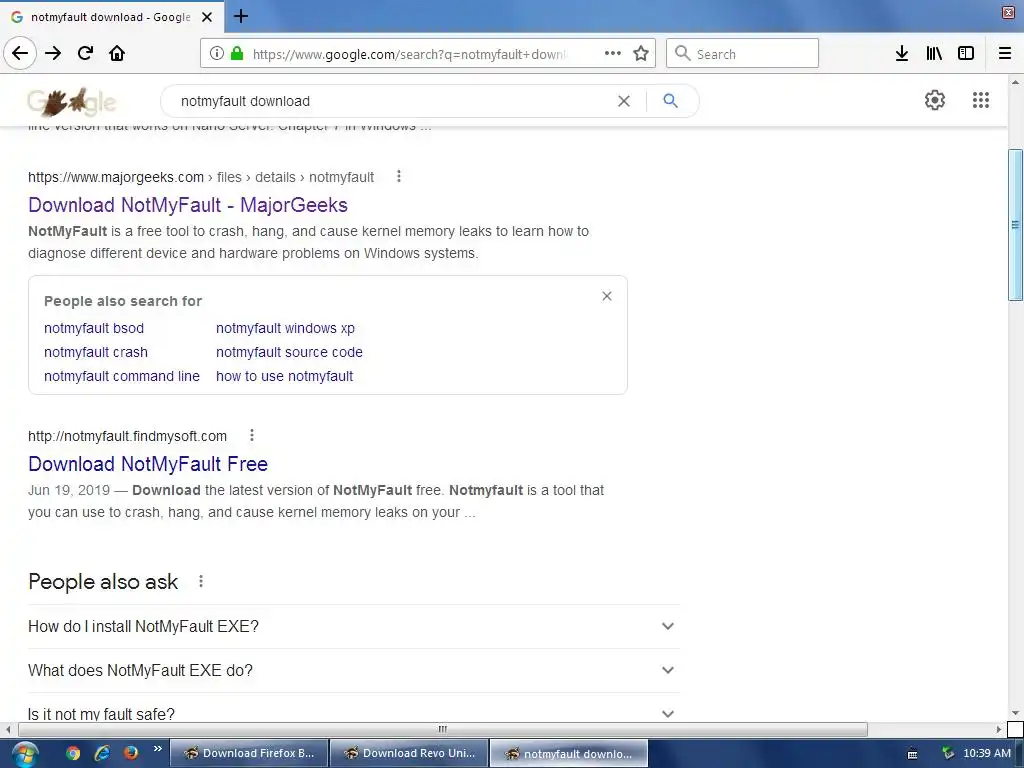This screenshot has height=768, width=1024.
Task: Search for notmyfault command line
Action: coord(121,376)
